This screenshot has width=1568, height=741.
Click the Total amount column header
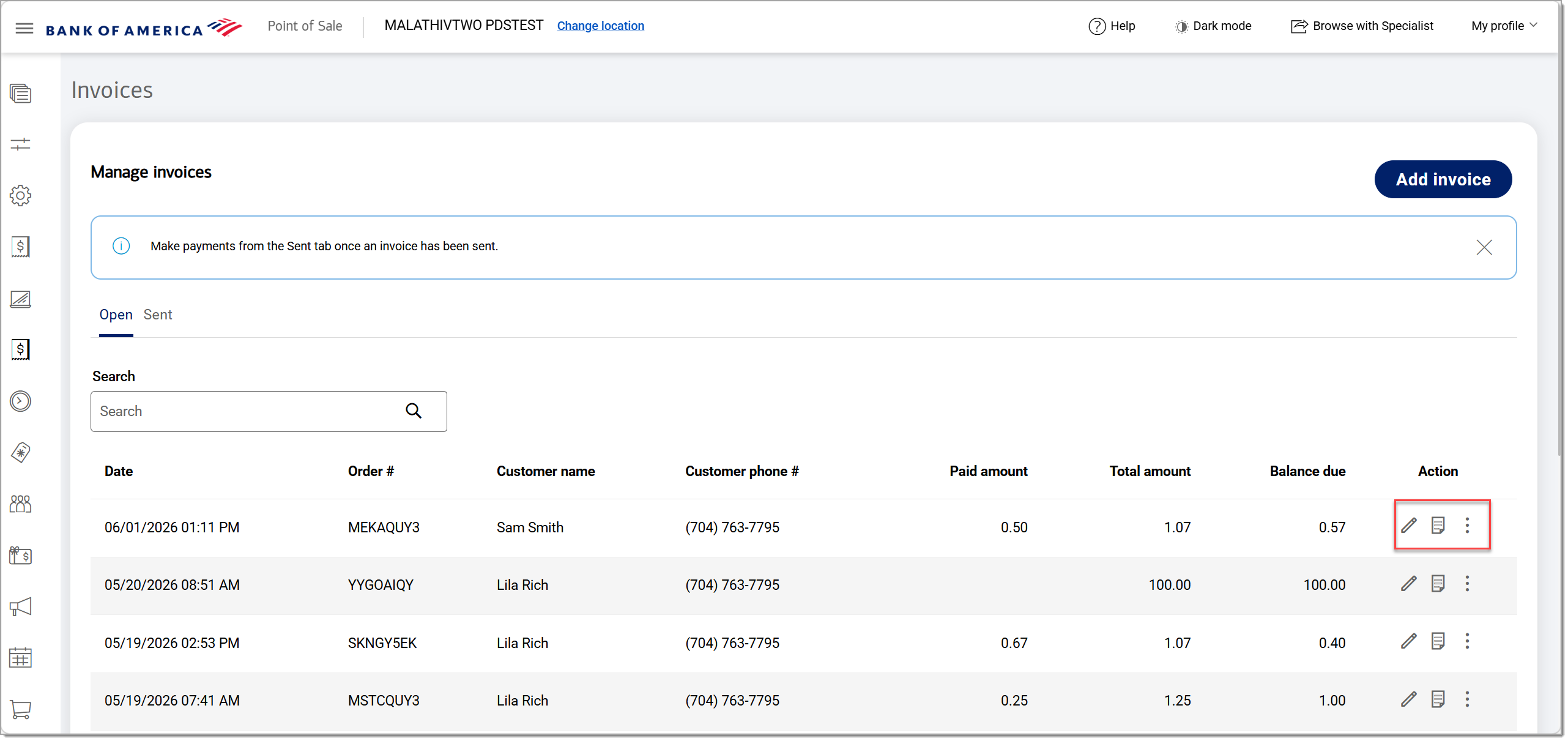(1150, 471)
